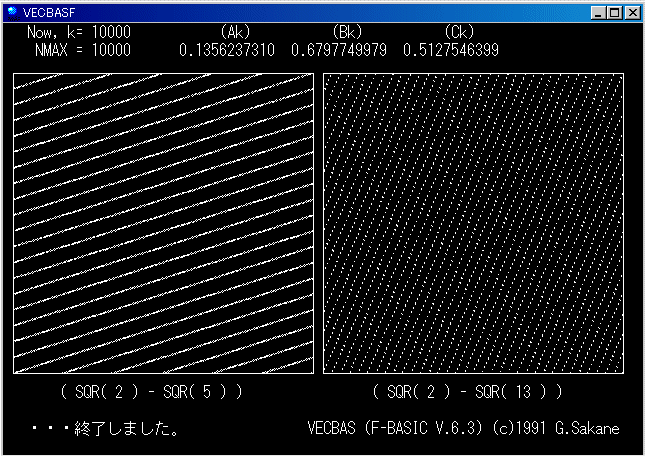Screen dimensions: 645x456
Task: Select the Ck value 0.5127546399
Action: pos(451,50)
